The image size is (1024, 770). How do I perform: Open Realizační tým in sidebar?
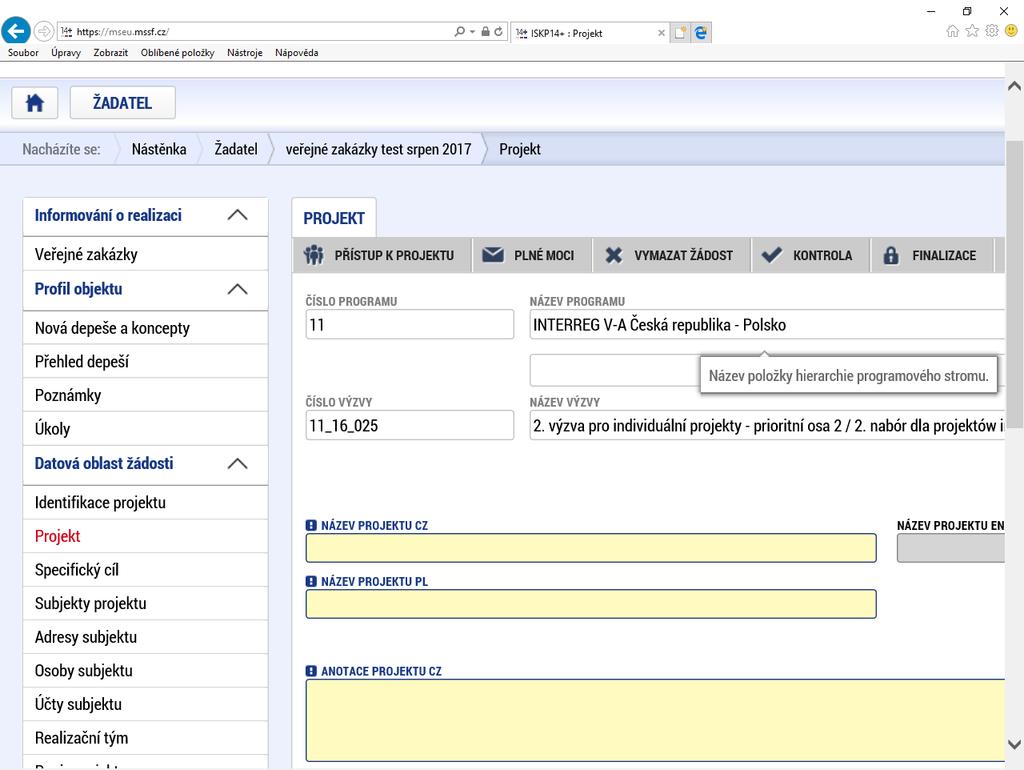coord(146,738)
